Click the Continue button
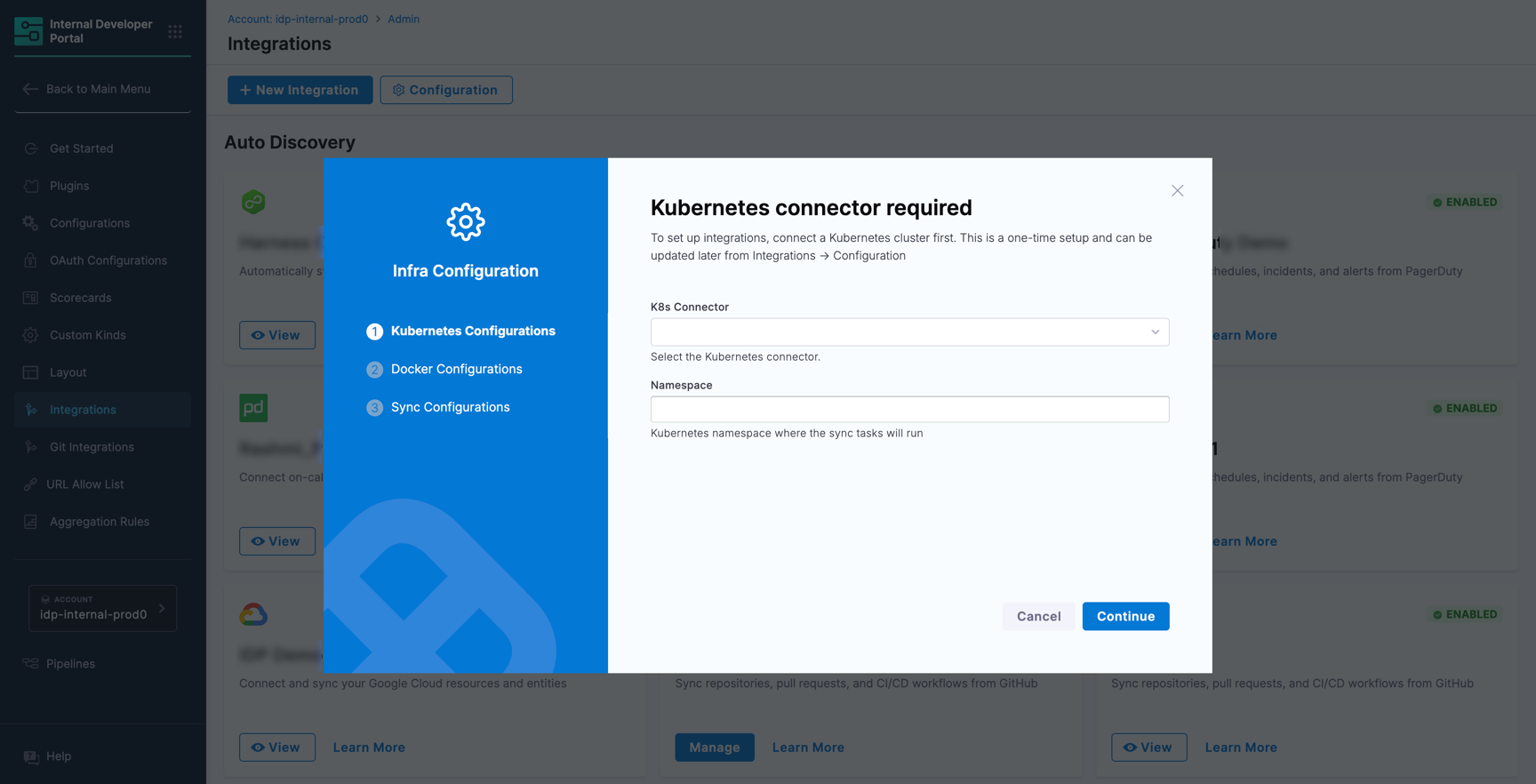 (x=1125, y=616)
